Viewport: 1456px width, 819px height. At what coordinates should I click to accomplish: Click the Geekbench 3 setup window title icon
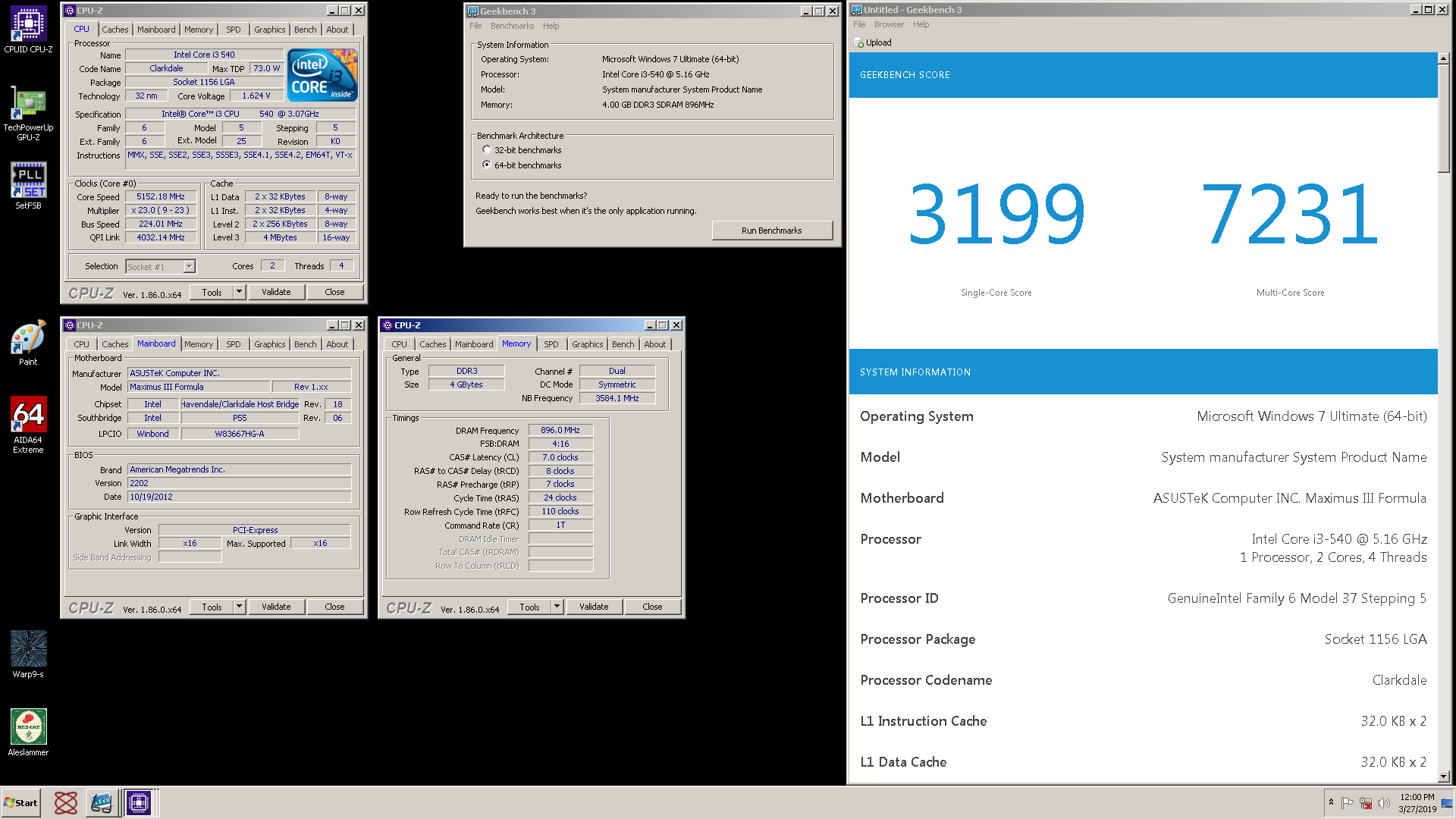(x=473, y=11)
